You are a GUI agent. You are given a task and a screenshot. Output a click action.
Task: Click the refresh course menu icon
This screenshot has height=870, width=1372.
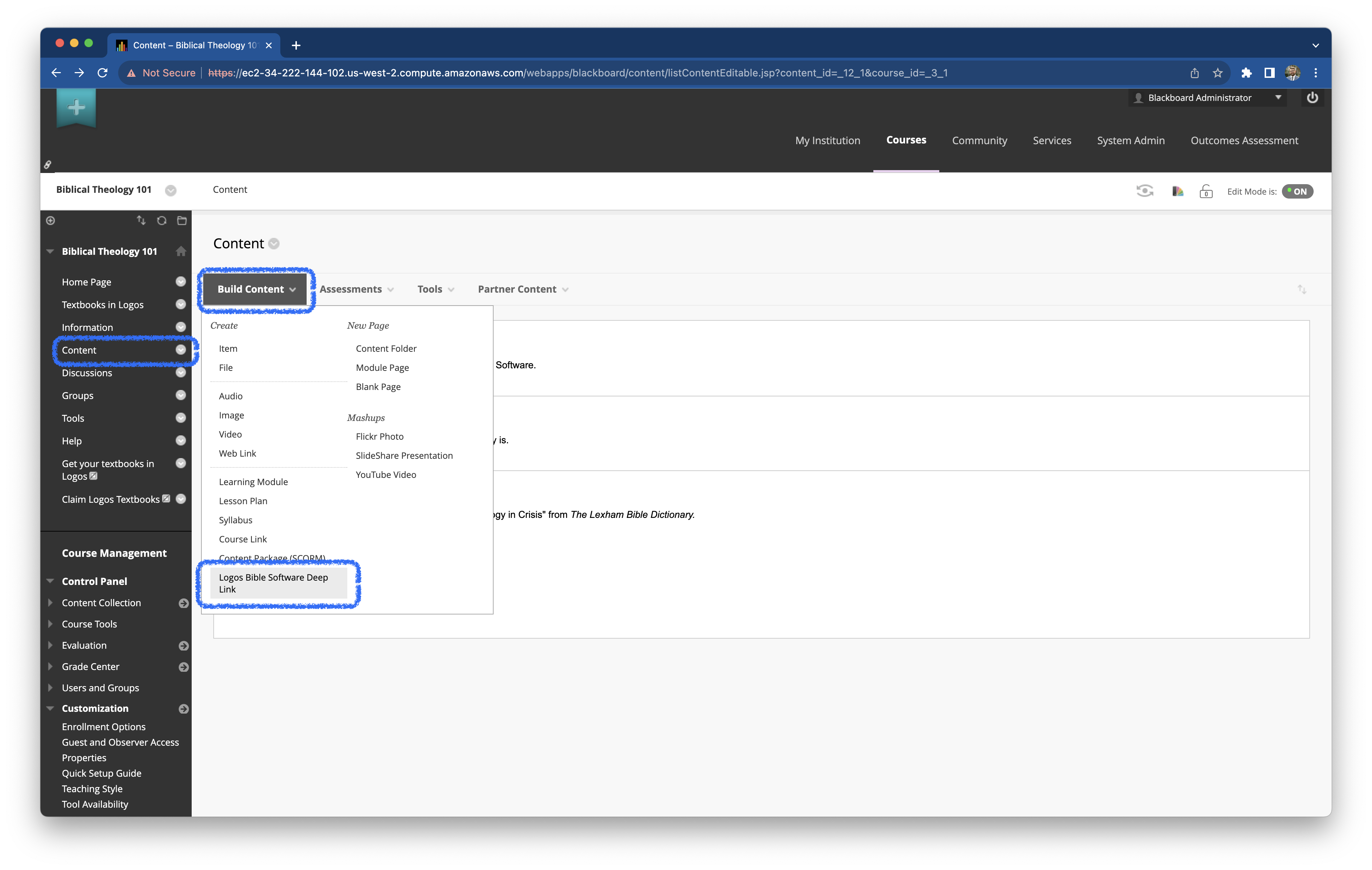(x=162, y=221)
